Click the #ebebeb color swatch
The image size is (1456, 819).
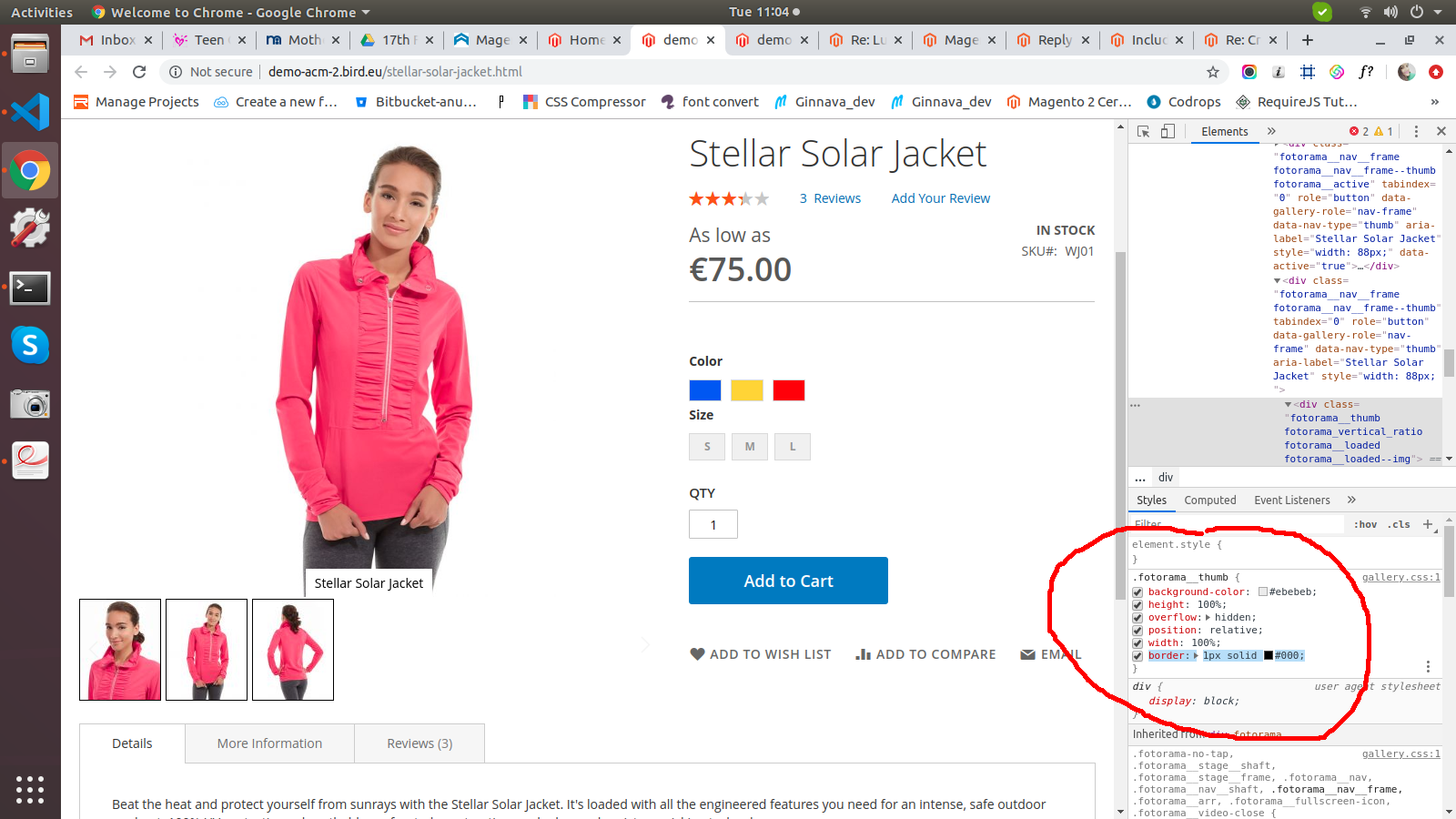tap(1264, 591)
